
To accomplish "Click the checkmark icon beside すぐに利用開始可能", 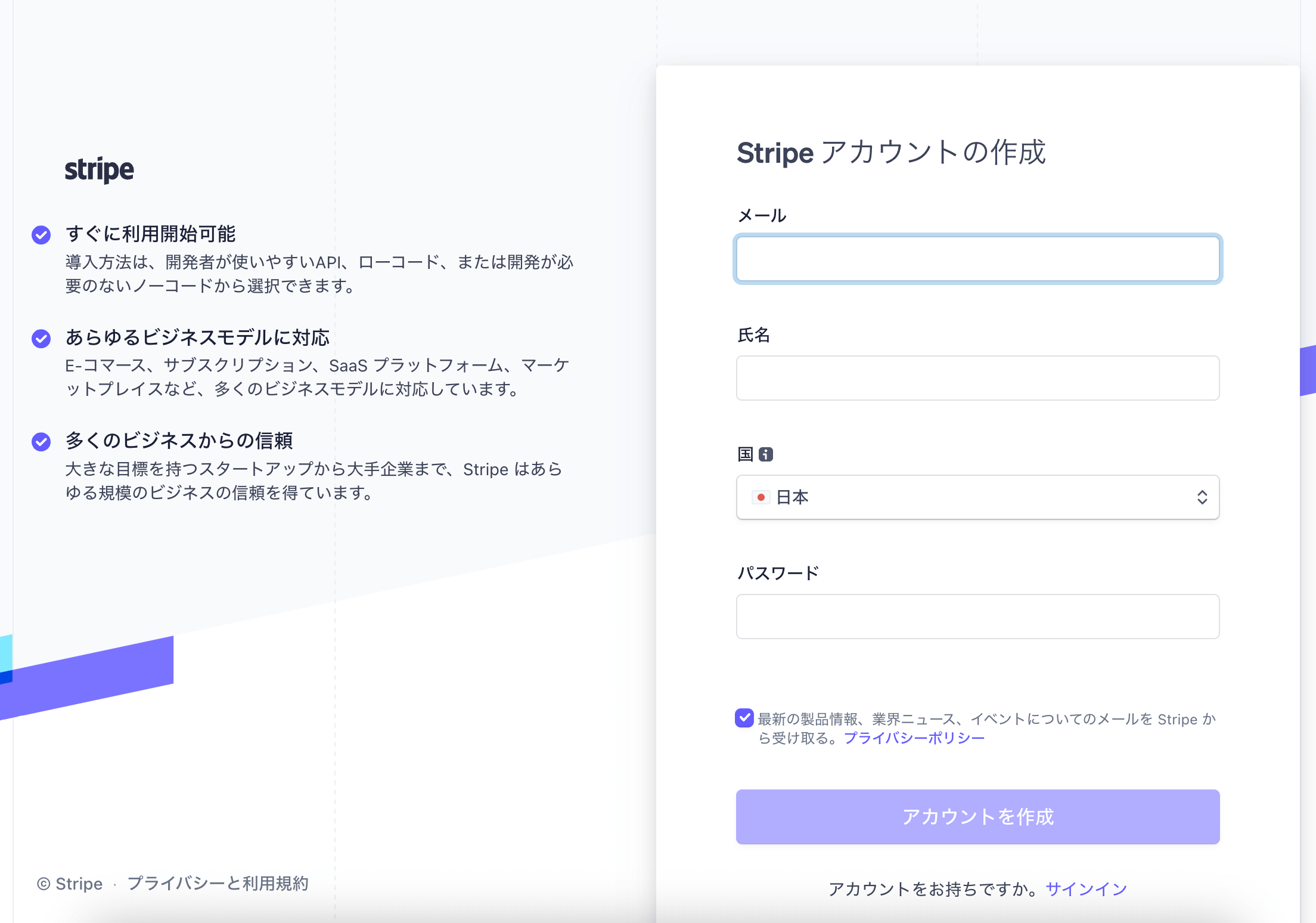I will pyautogui.click(x=41, y=235).
